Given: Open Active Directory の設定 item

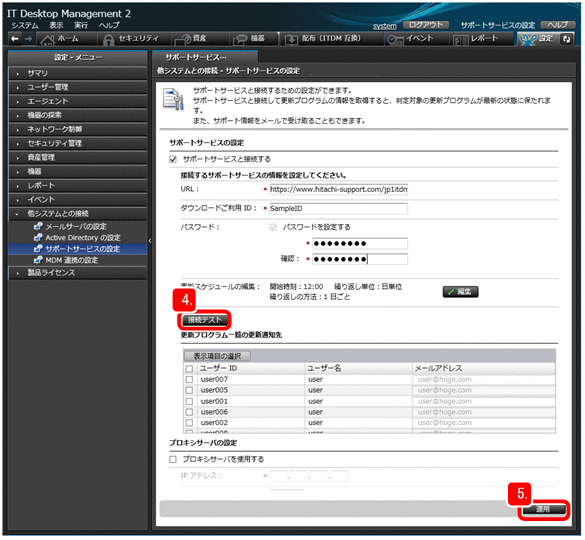Looking at the screenshot, I should 83,238.
